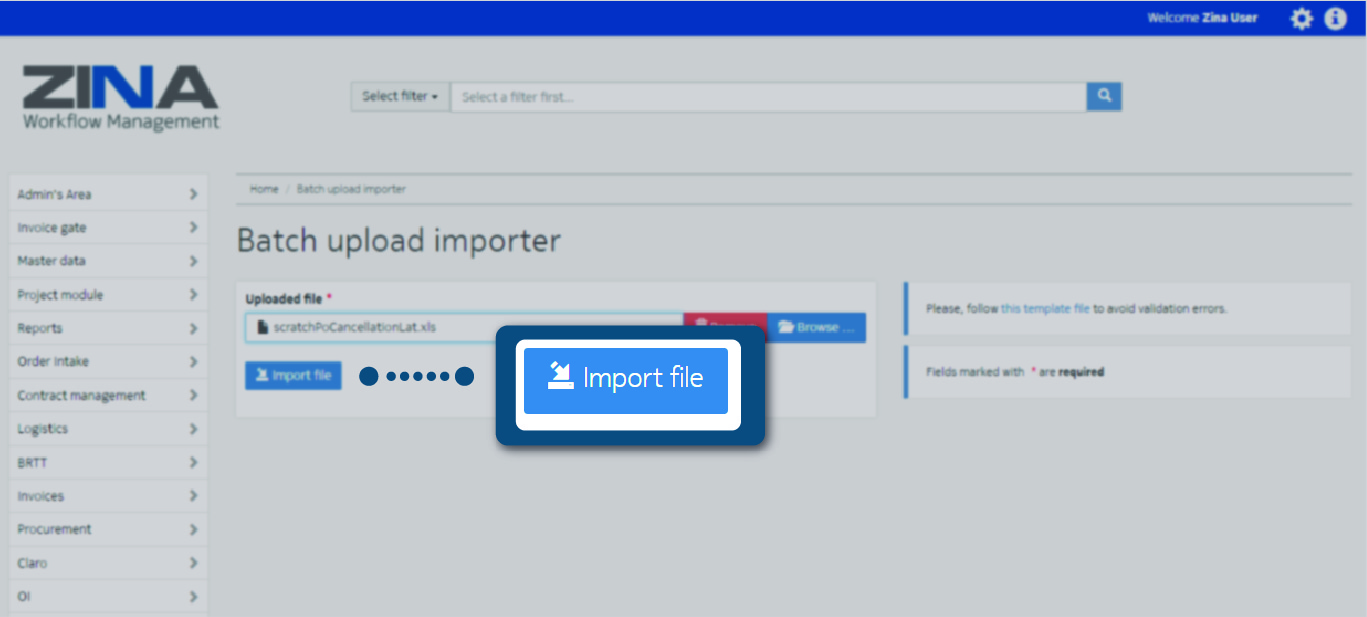Click the ZINA Workflow Management logo
This screenshot has height=617, width=1367.
pos(120,98)
